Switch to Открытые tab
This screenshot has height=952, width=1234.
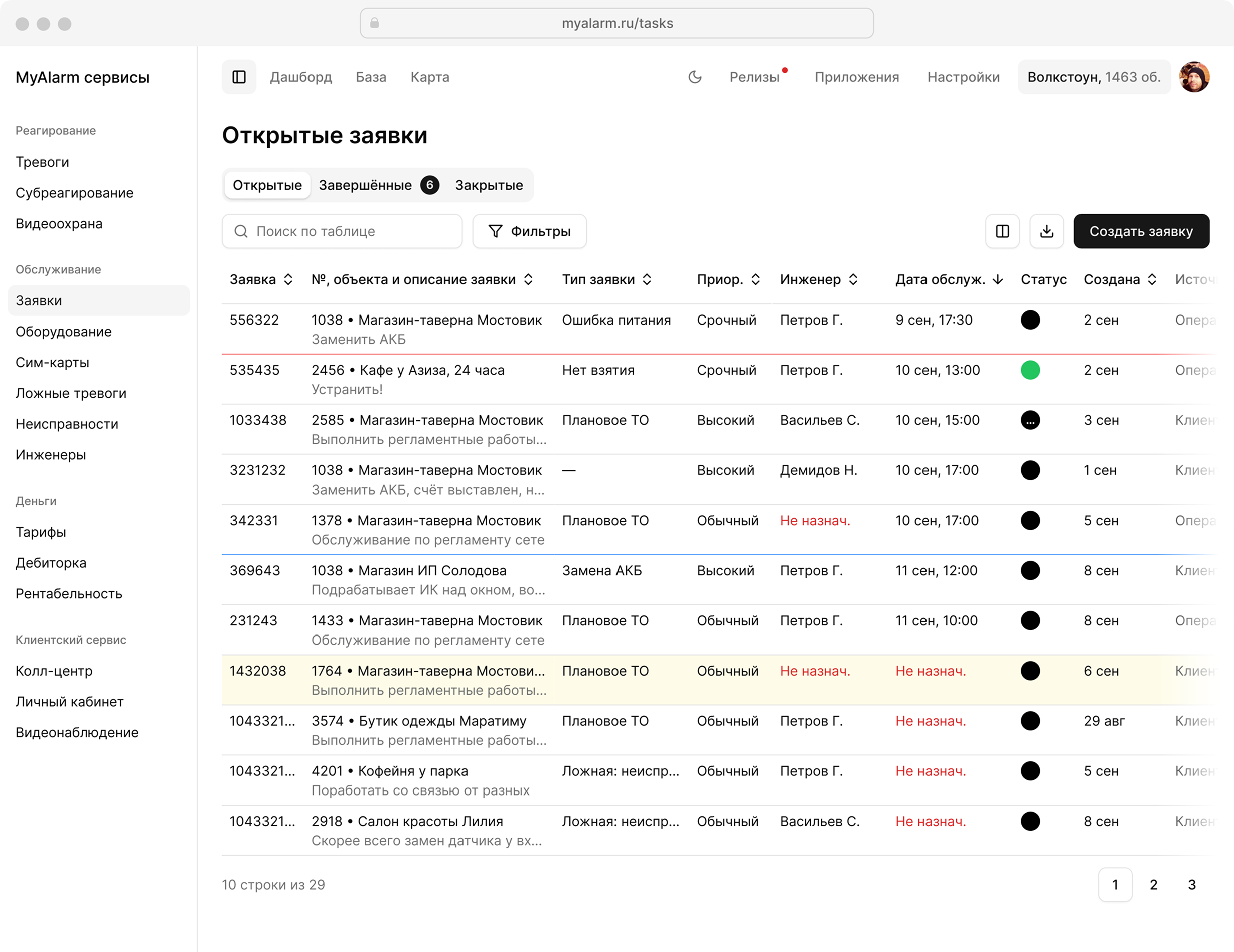(267, 185)
